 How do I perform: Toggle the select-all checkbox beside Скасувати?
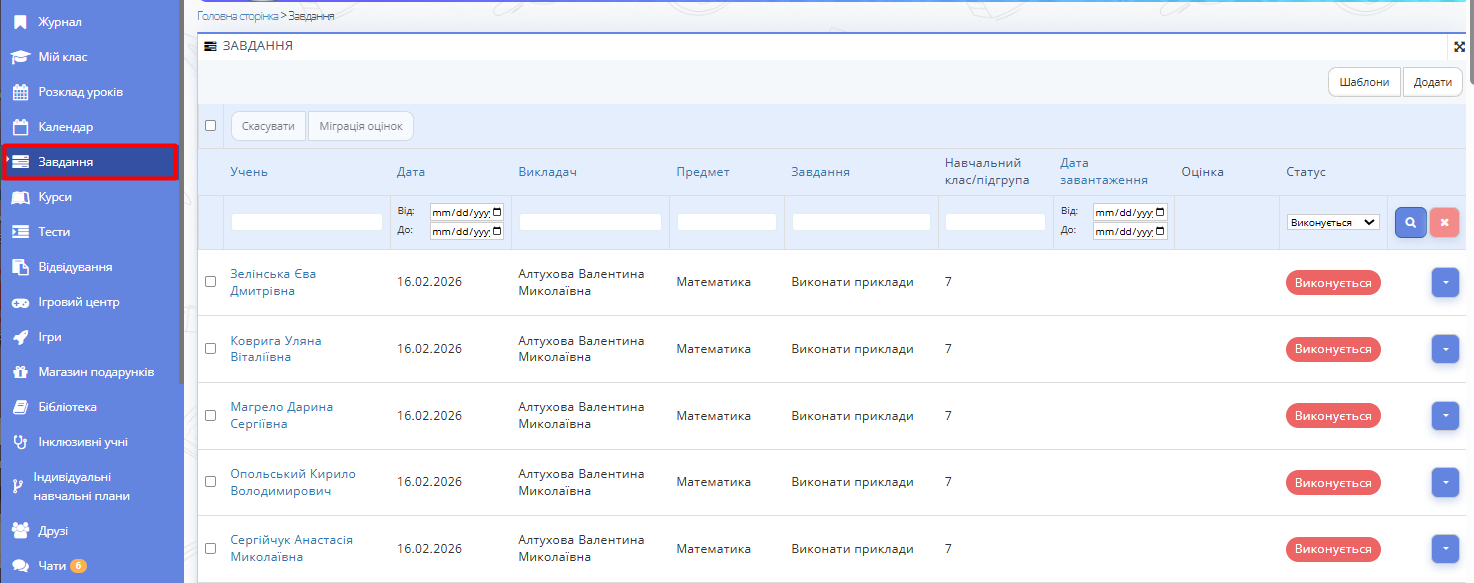pyautogui.click(x=210, y=126)
